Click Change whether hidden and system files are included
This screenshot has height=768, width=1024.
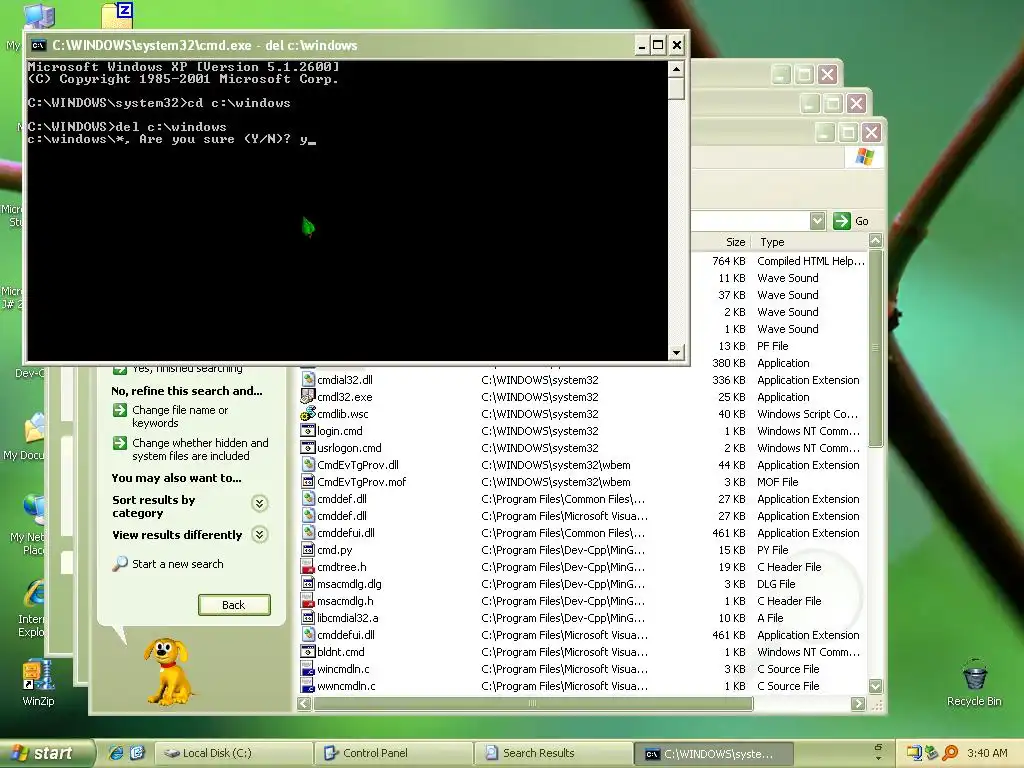click(x=200, y=449)
